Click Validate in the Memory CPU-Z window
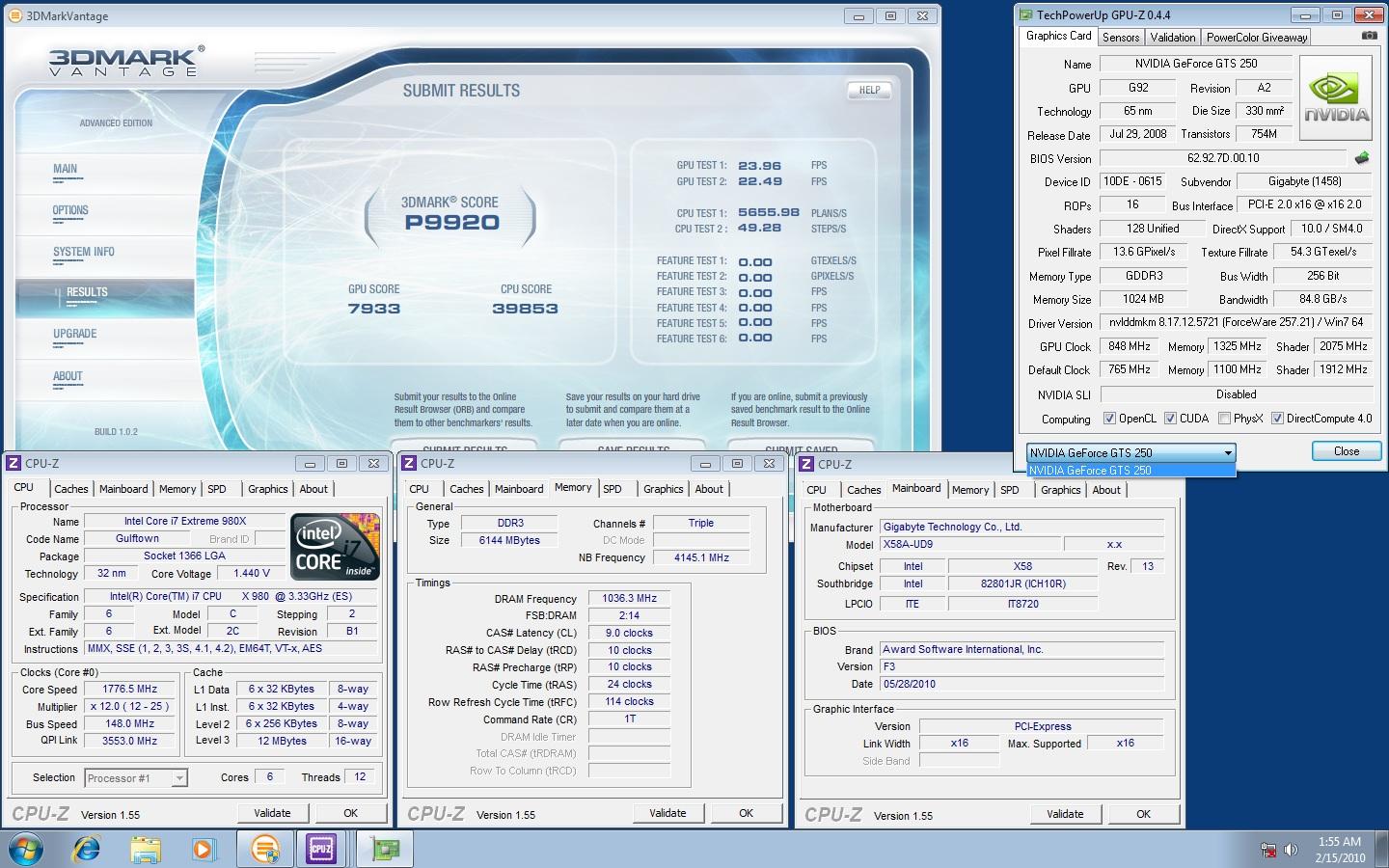The width and height of the screenshot is (1389, 868). tap(667, 813)
